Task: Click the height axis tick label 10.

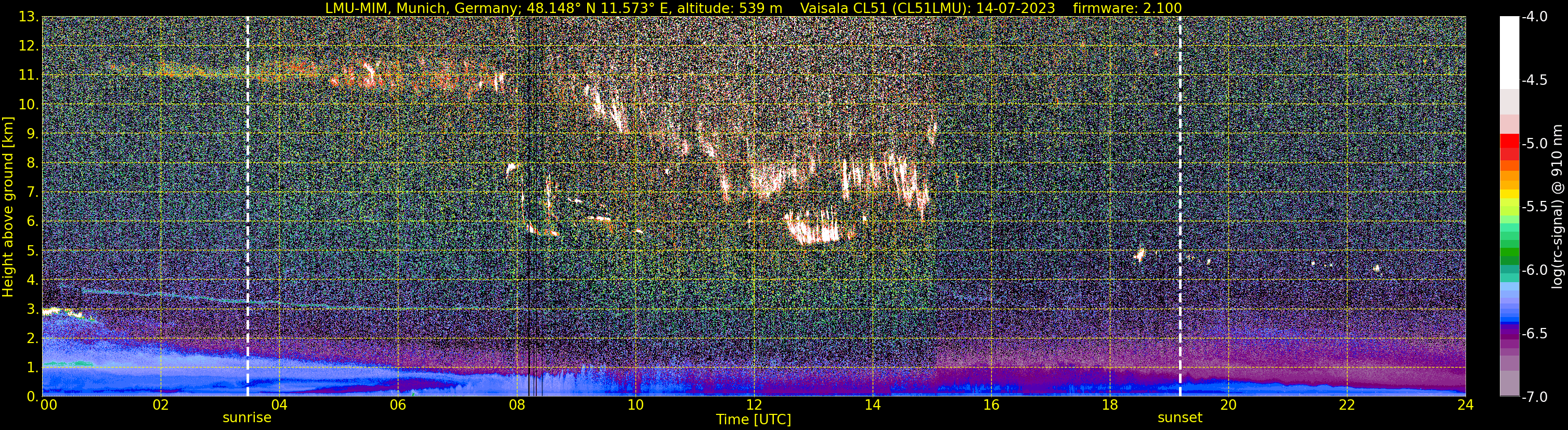Action: [28, 104]
